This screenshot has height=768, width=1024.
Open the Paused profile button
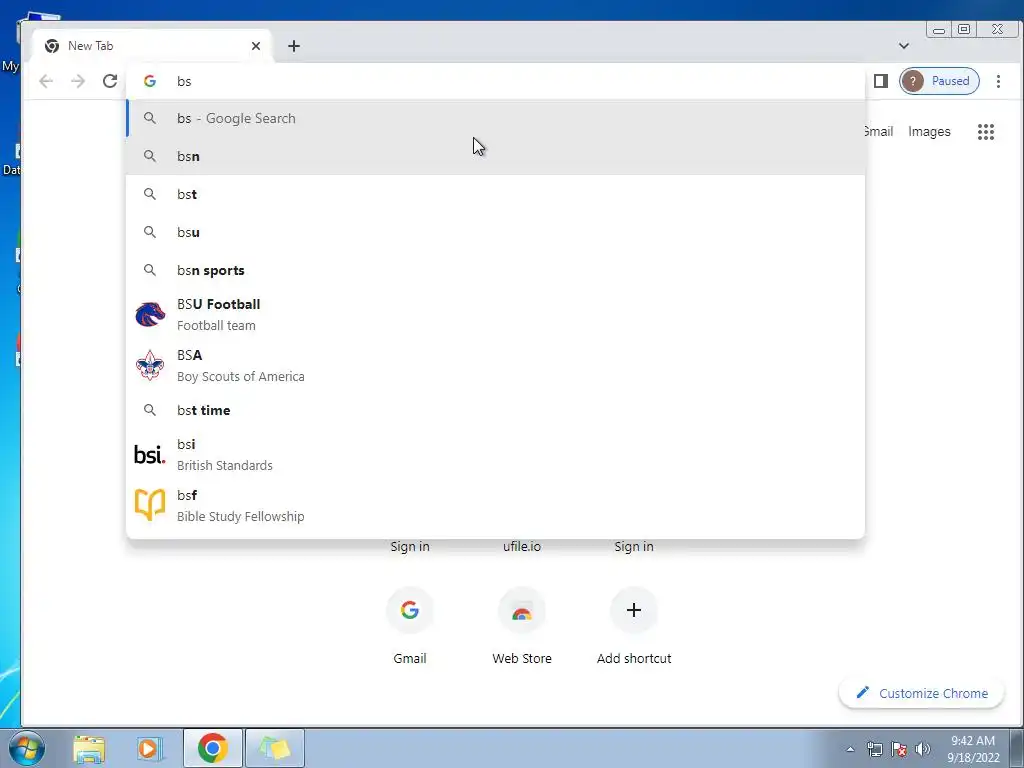[x=939, y=81]
